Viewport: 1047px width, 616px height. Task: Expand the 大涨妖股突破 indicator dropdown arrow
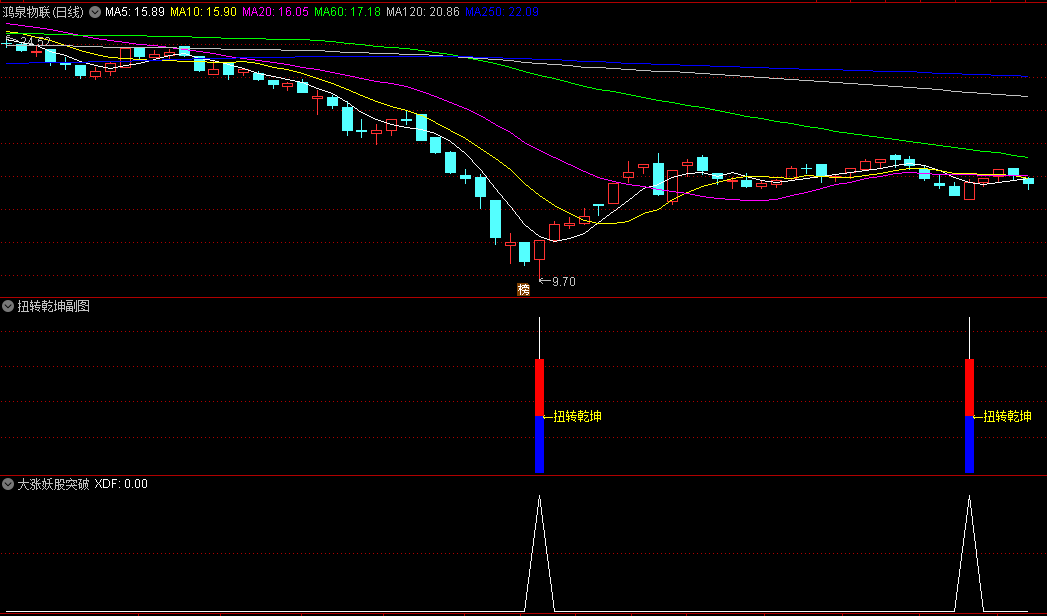click(8, 484)
